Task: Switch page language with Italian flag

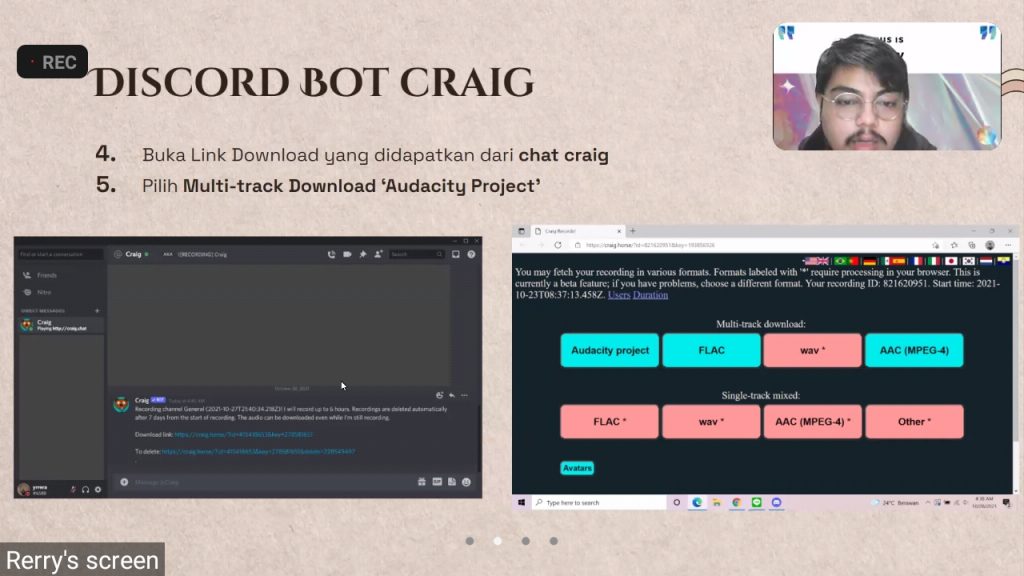Action: [934, 261]
